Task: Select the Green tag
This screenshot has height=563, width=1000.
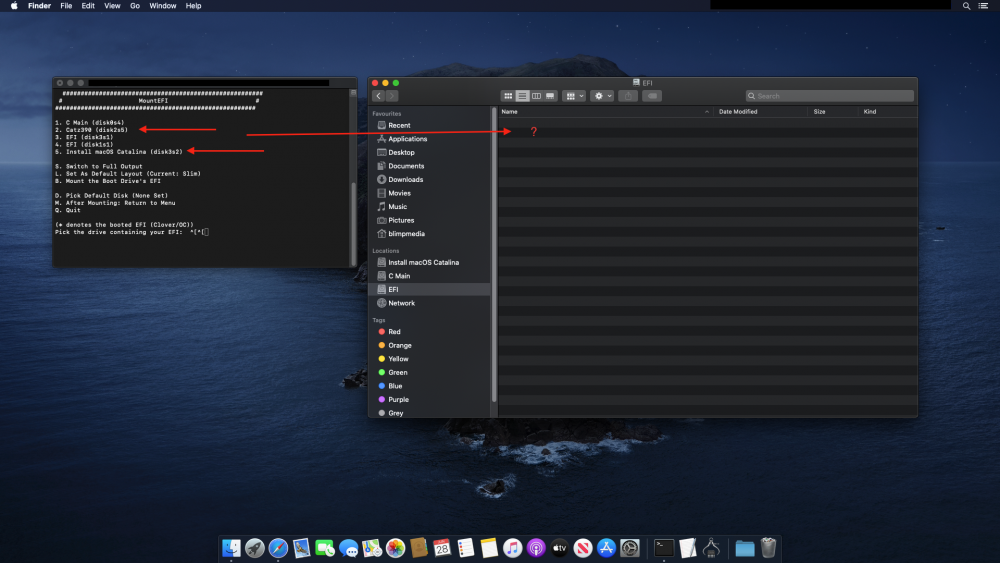Action: 430,373
